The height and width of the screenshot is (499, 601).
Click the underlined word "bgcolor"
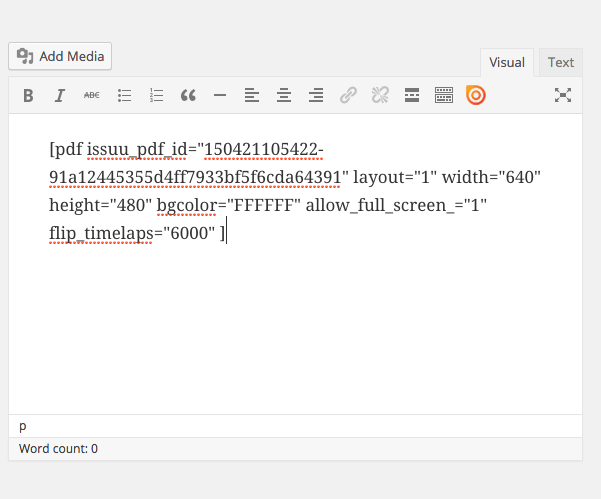tap(187, 205)
